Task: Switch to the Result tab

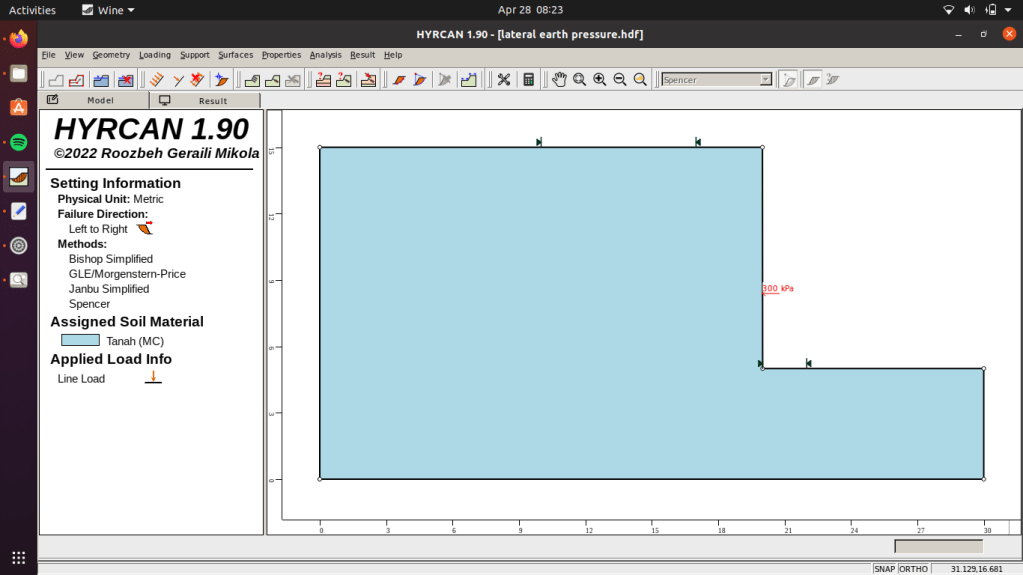Action: (x=204, y=101)
